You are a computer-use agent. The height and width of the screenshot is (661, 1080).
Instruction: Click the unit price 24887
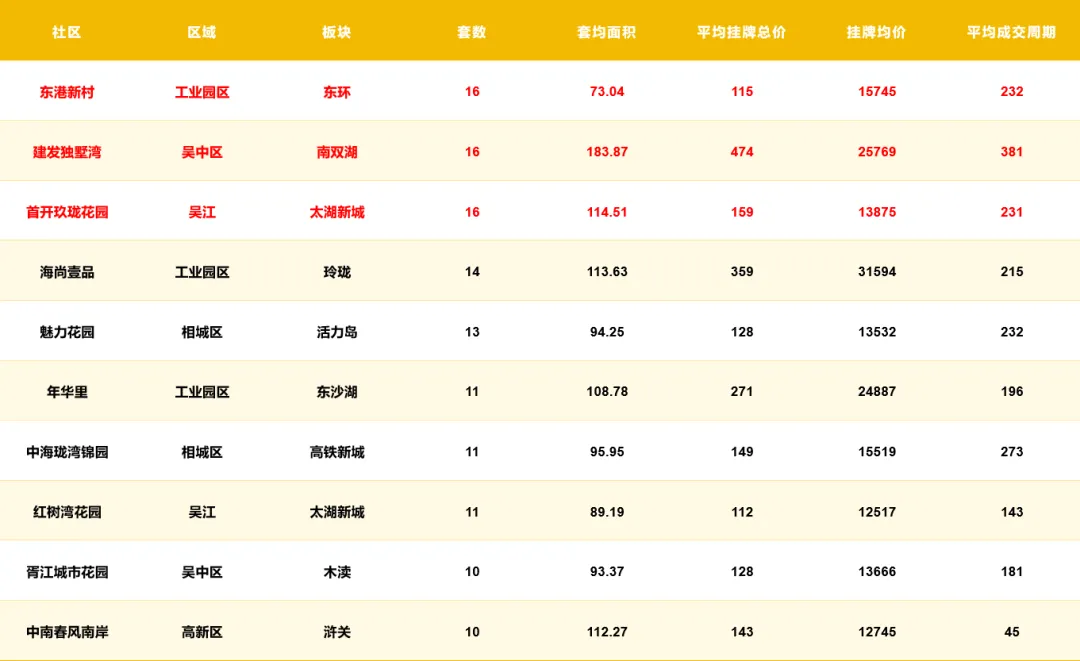click(x=877, y=391)
